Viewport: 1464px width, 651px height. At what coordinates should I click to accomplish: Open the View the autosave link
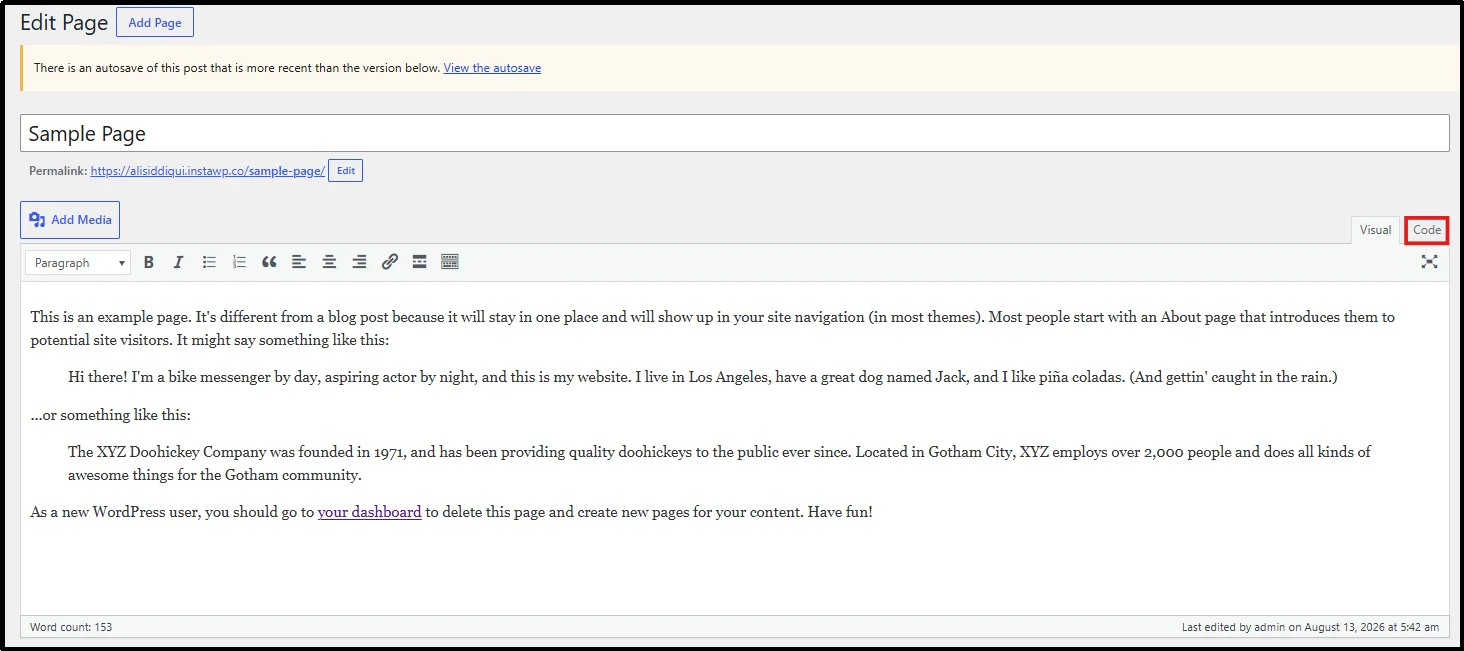click(x=492, y=68)
